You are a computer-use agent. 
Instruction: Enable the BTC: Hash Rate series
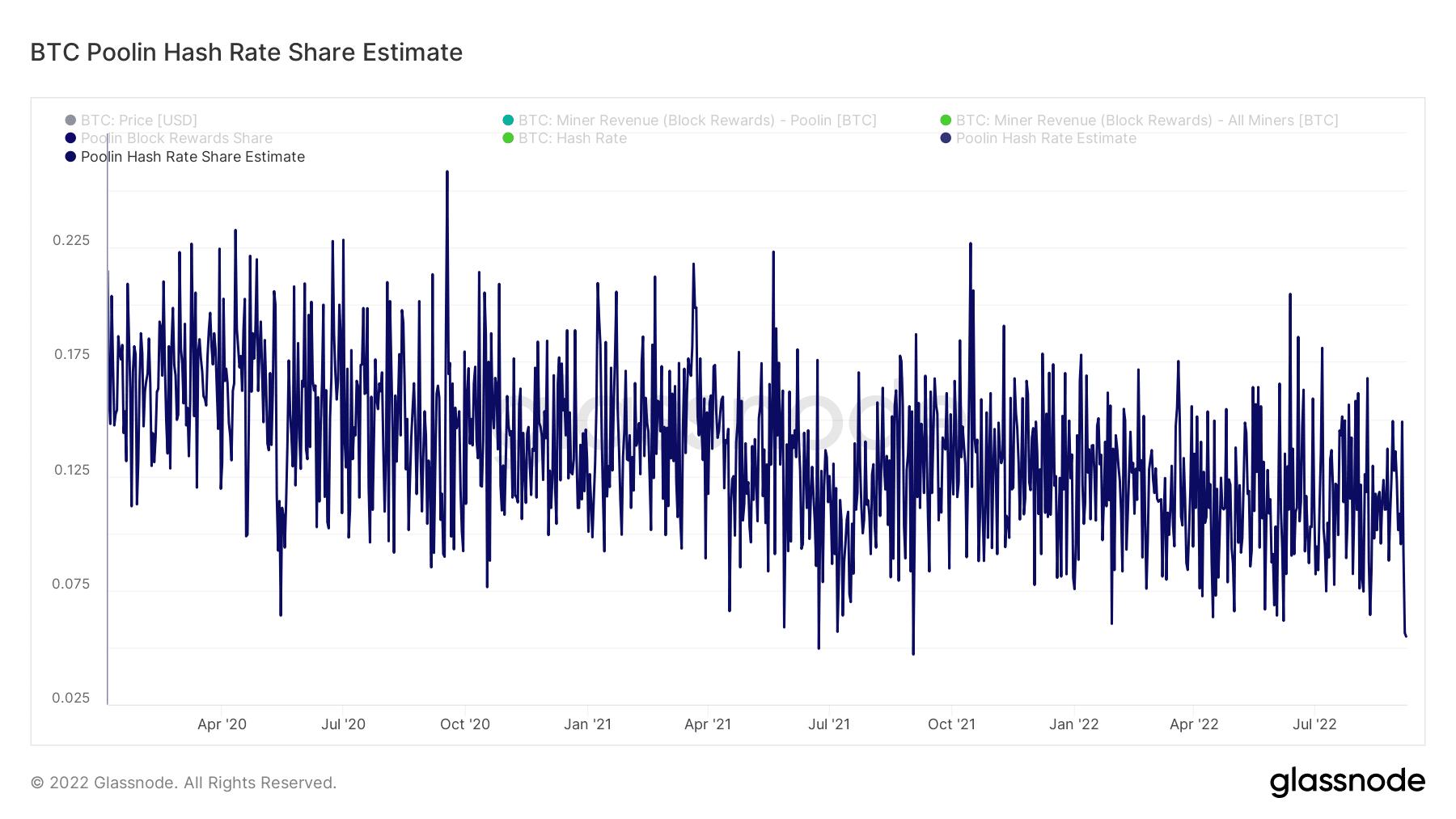point(573,138)
